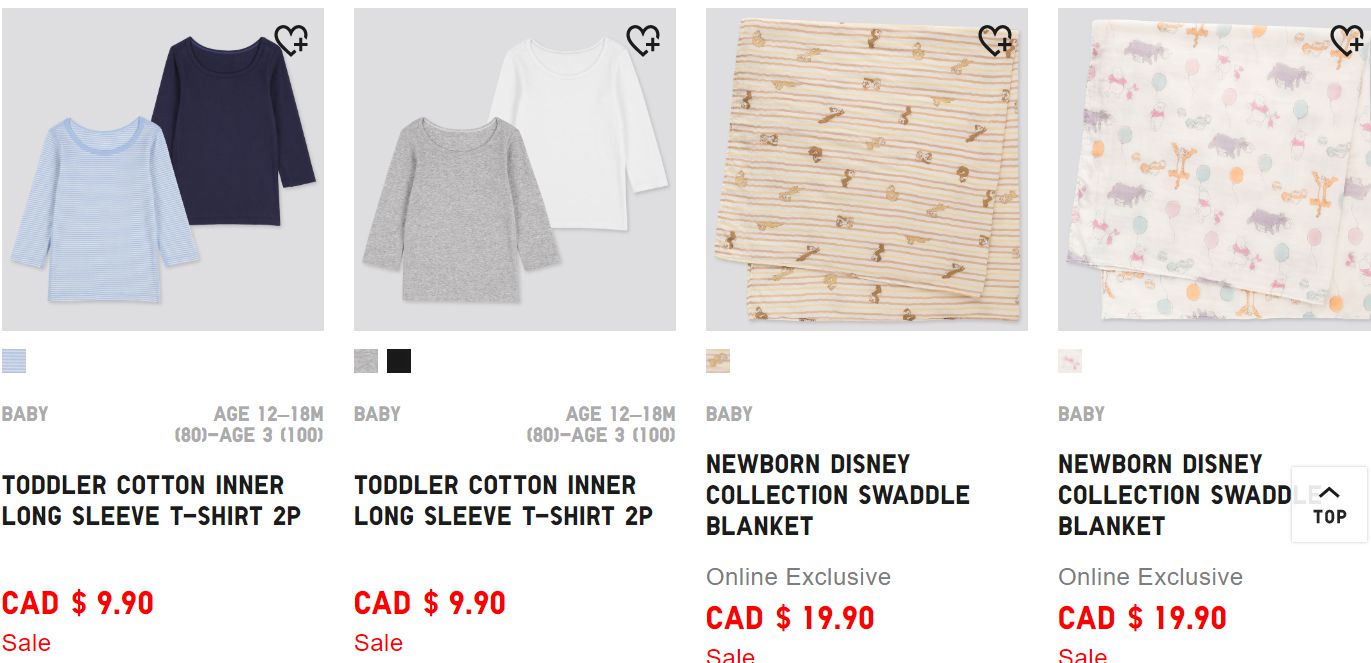Click CAD $ 9.90 price of first product

tap(78, 603)
